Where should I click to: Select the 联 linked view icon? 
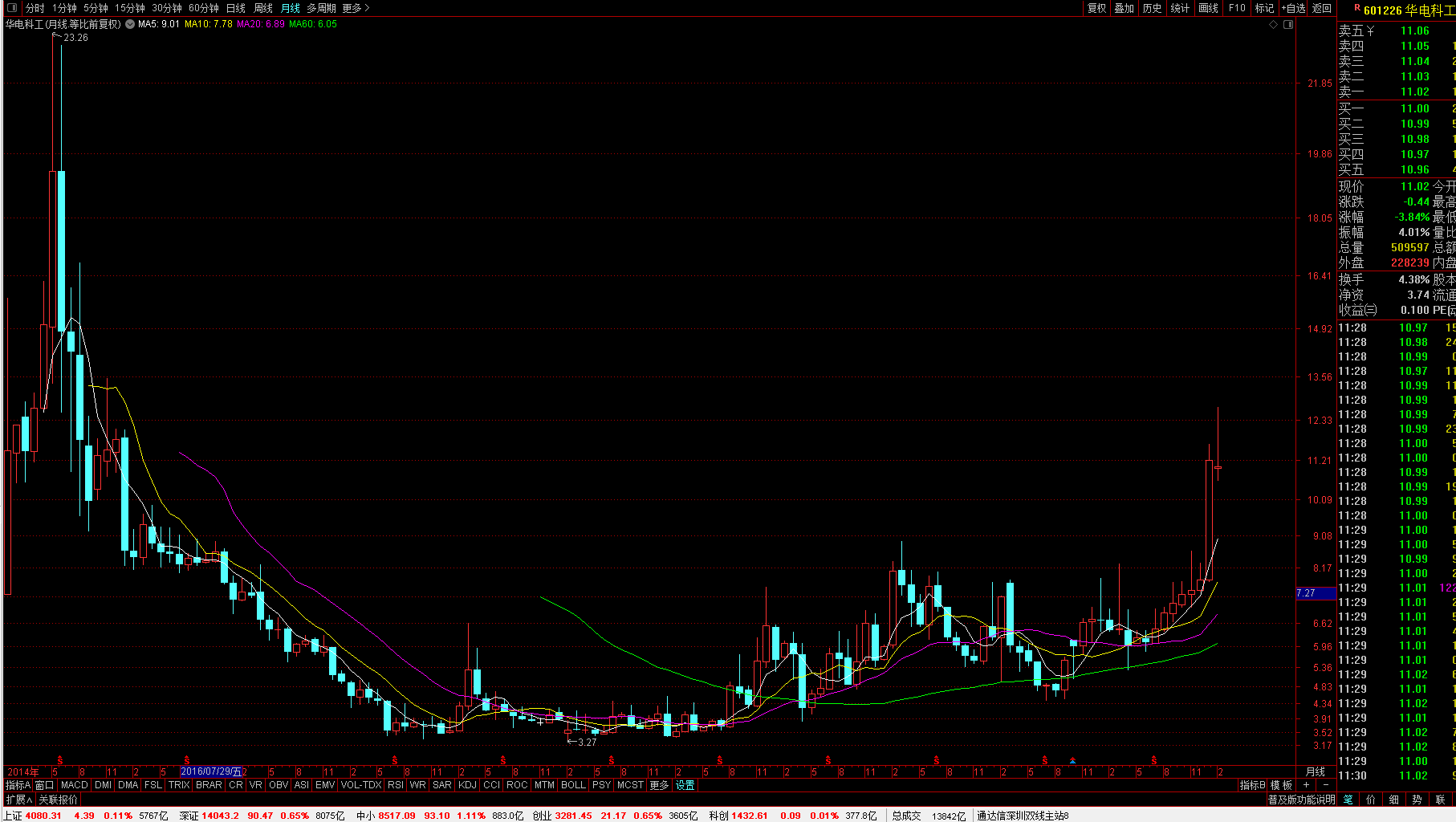1440,800
